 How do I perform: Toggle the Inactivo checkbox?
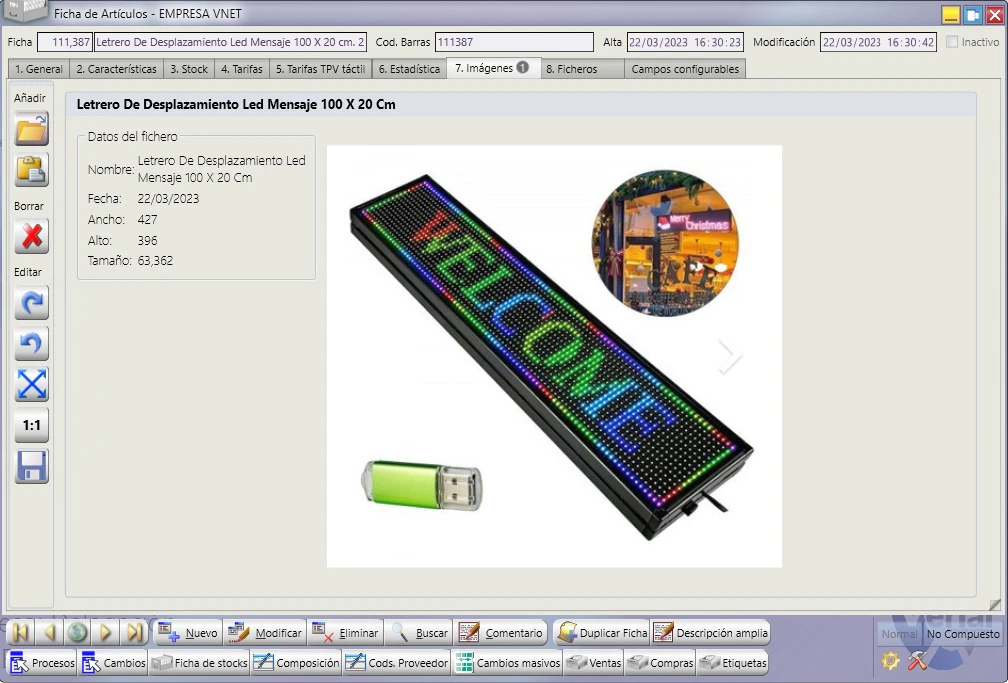point(952,42)
